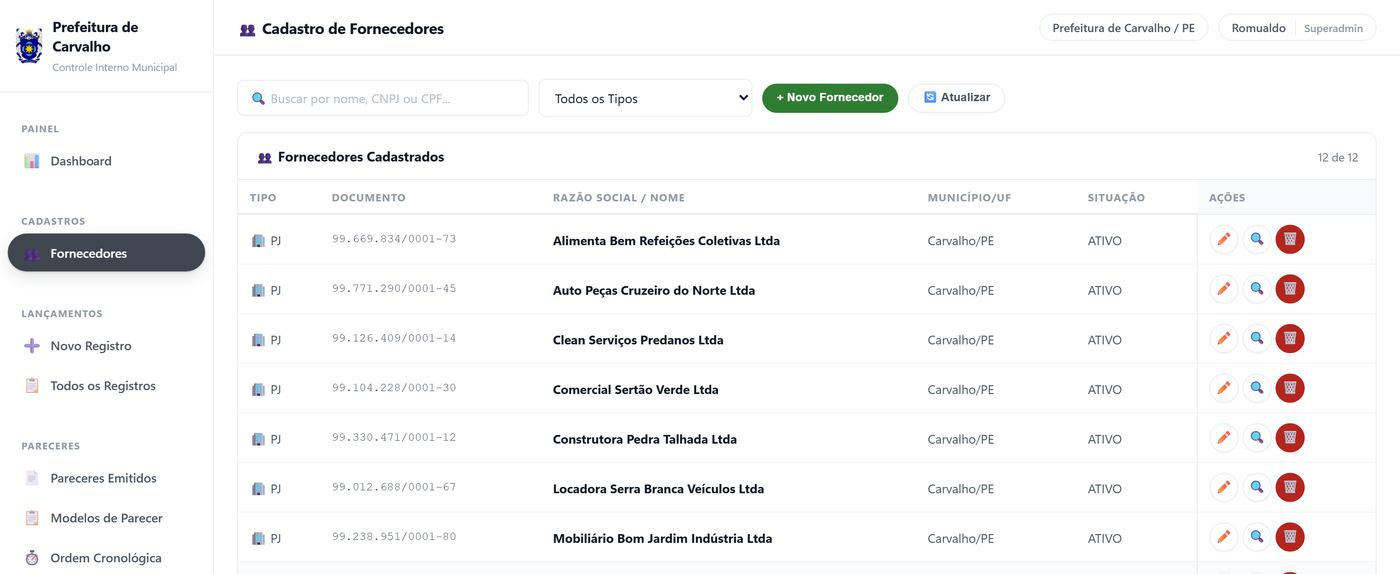View details of Mobiliário Bom Jardim Indústria
This screenshot has height=574, width=1400.
click(x=1257, y=537)
